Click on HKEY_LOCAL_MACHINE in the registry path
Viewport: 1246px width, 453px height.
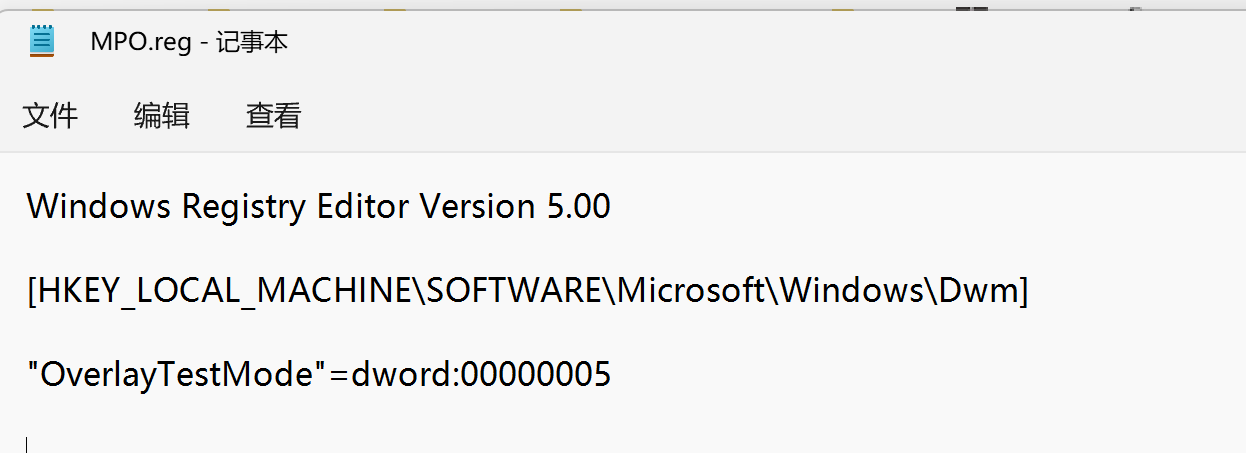[225, 291]
